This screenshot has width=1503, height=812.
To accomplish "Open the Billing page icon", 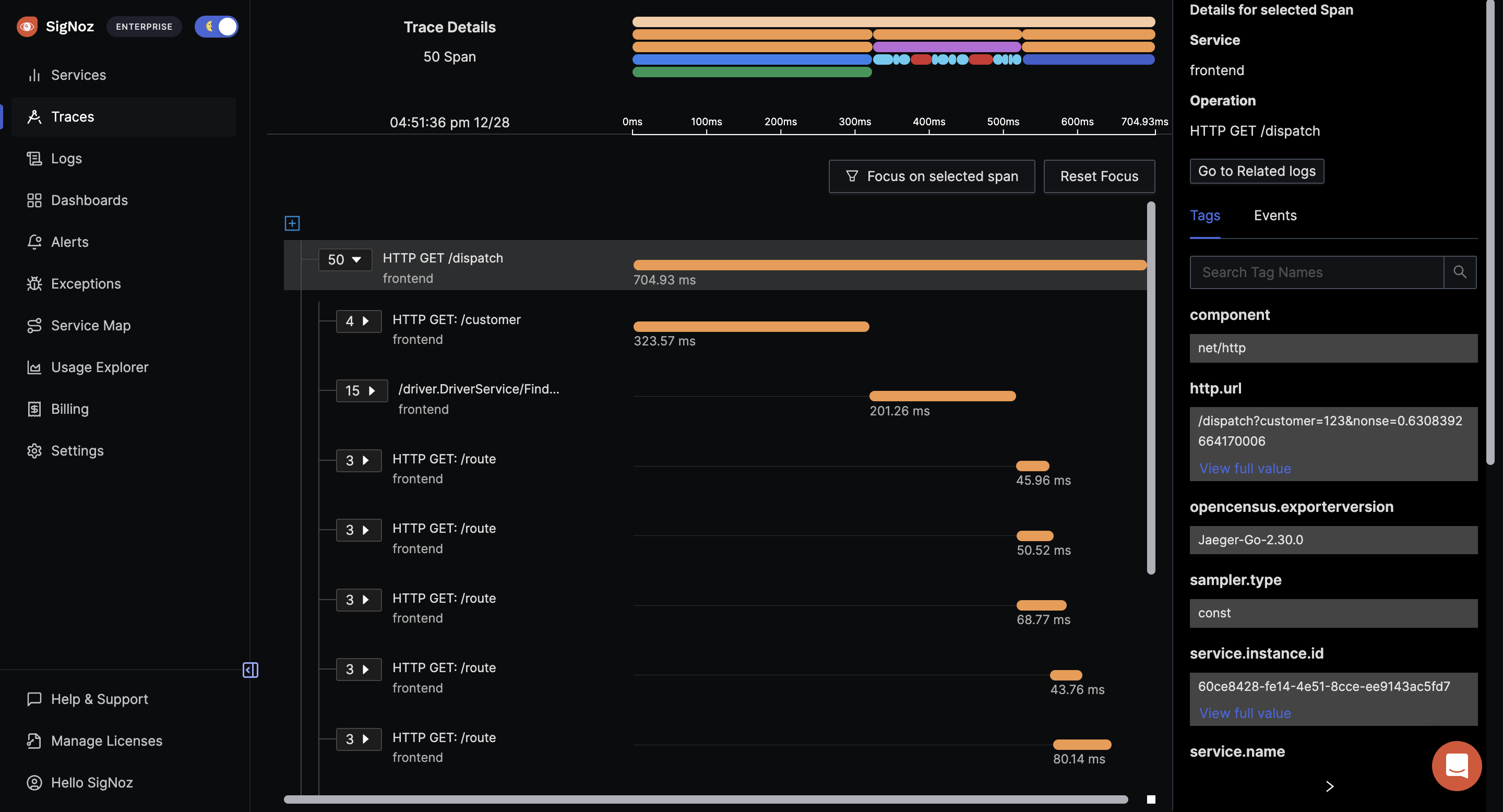I will pyautogui.click(x=34, y=409).
